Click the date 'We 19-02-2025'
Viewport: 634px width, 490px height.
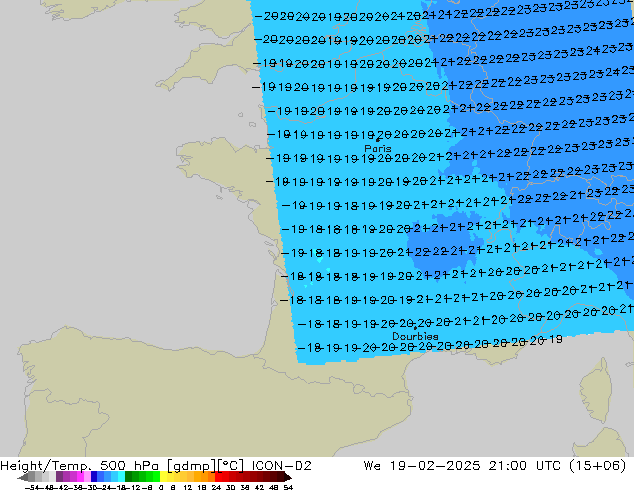[422, 466]
